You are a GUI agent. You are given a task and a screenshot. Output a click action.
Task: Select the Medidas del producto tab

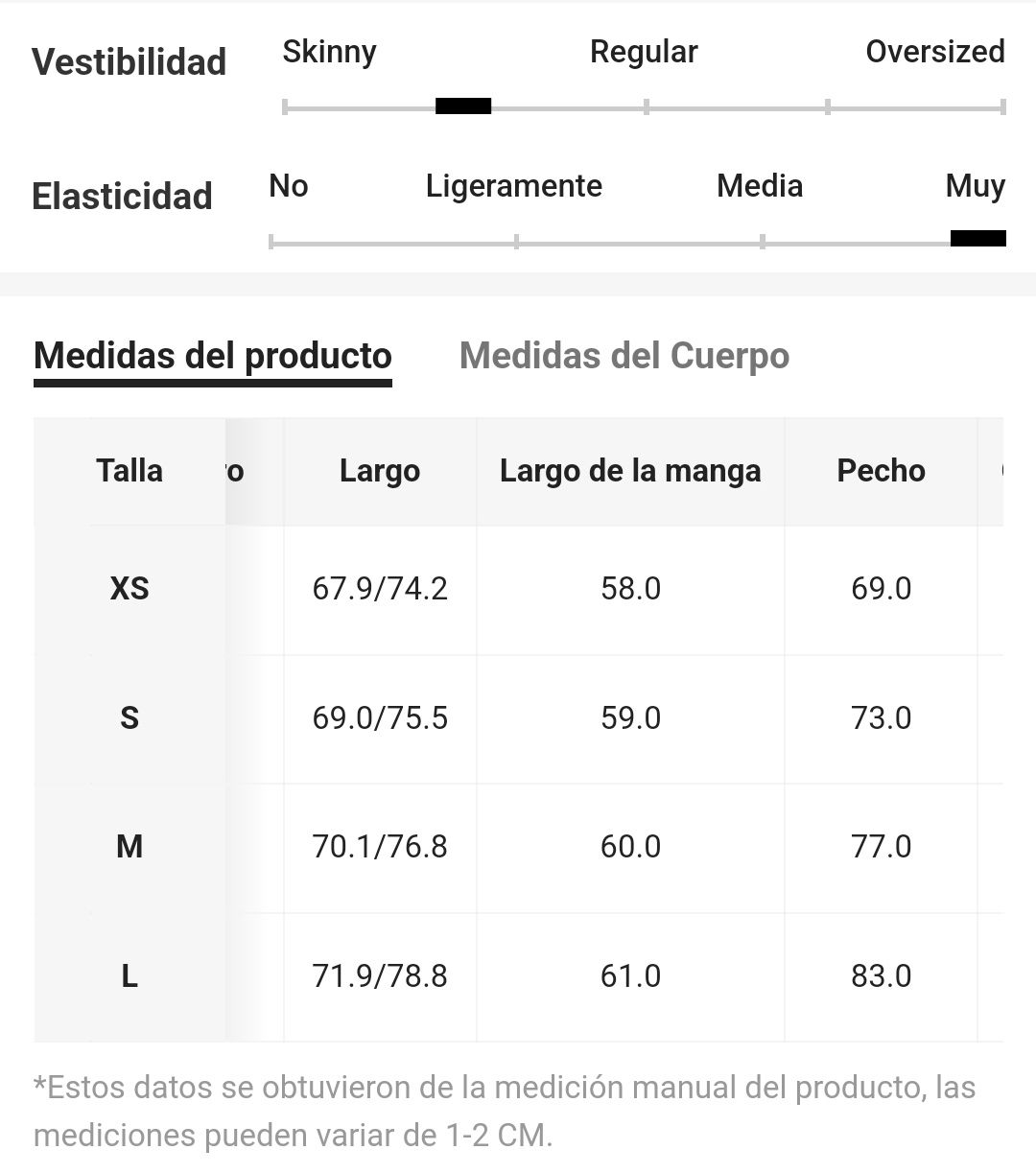[x=213, y=356]
